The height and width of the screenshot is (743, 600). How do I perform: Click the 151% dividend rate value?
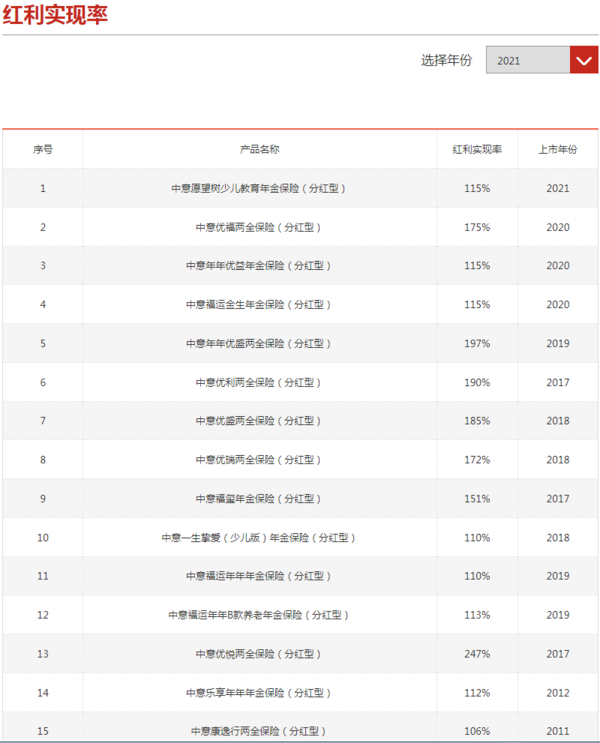click(x=477, y=498)
